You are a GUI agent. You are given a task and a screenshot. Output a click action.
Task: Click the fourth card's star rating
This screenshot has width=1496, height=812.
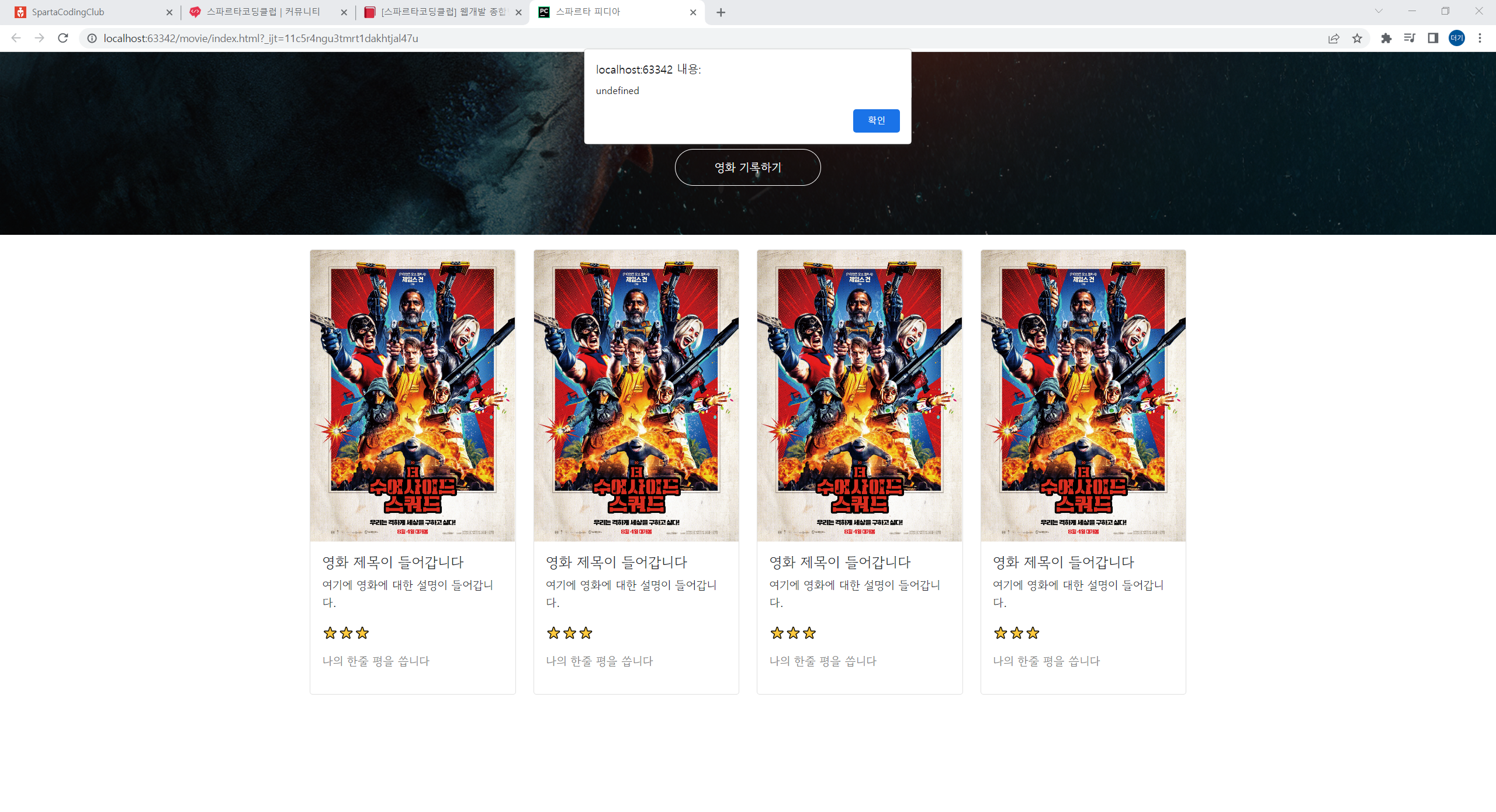point(1017,633)
